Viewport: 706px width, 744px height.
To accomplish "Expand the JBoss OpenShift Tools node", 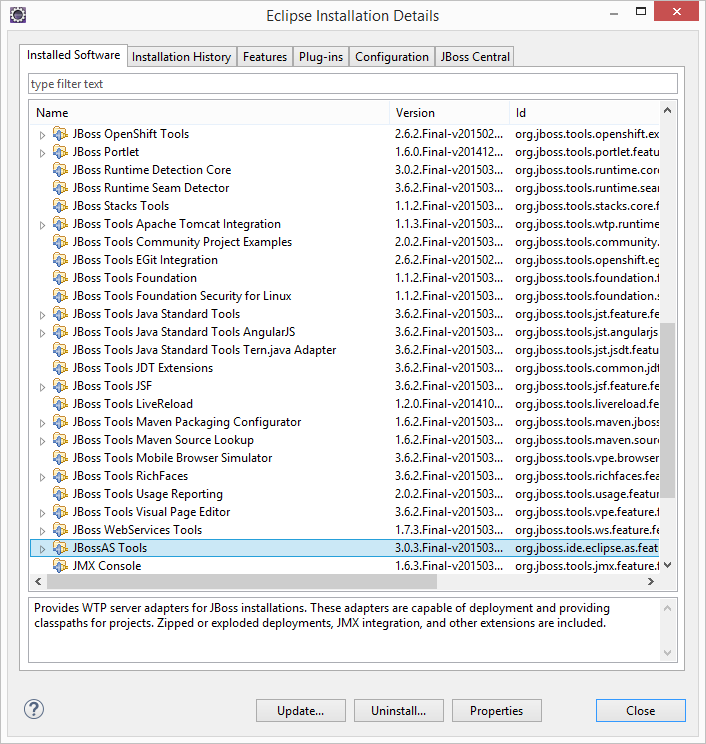I will pos(42,135).
